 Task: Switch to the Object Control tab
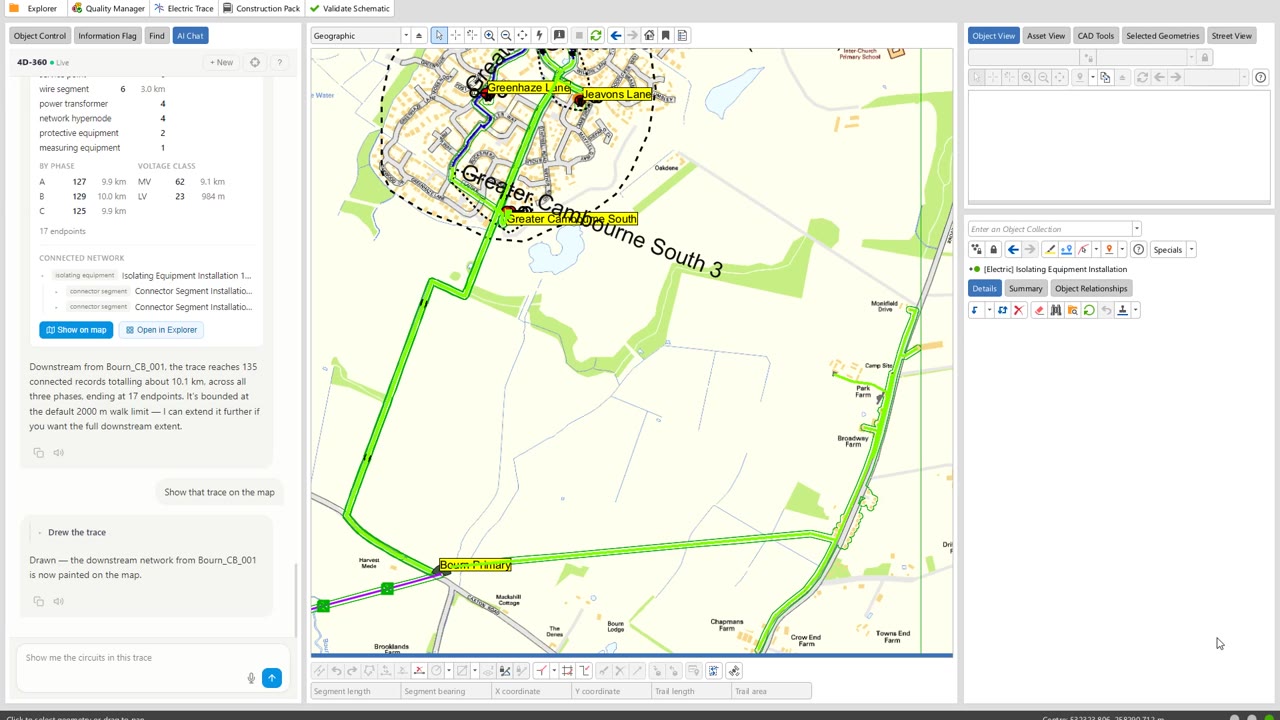coord(40,35)
